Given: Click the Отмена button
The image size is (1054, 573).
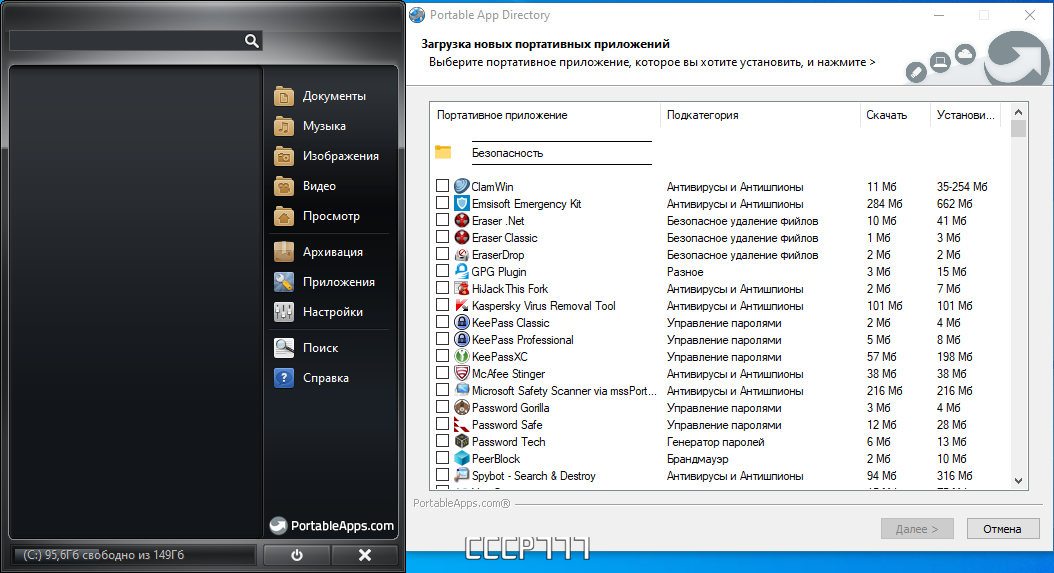Looking at the screenshot, I should coord(1002,529).
